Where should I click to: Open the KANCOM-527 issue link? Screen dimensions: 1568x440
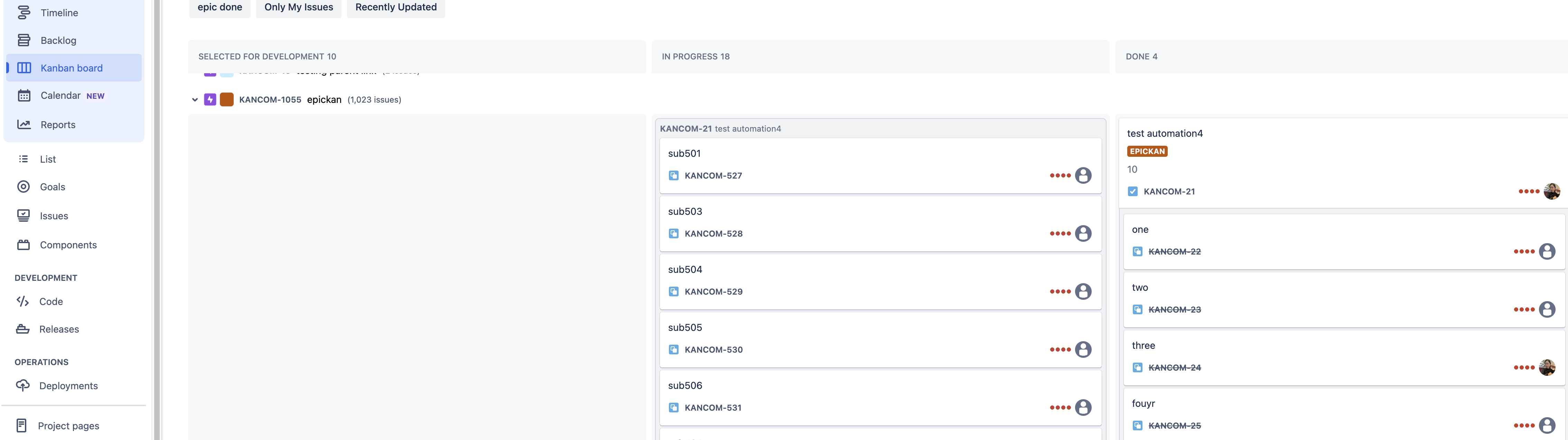click(713, 176)
